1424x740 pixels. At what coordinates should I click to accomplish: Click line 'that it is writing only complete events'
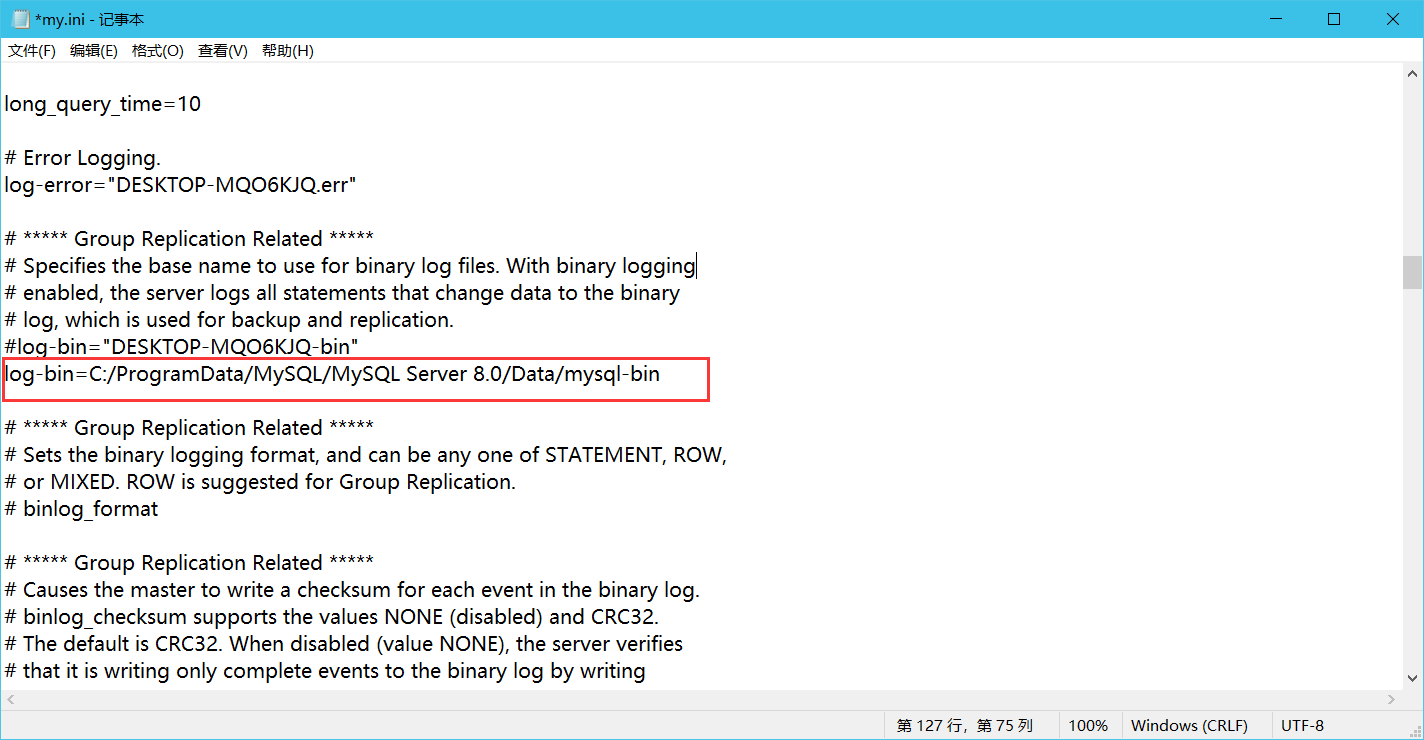[x=325, y=671]
